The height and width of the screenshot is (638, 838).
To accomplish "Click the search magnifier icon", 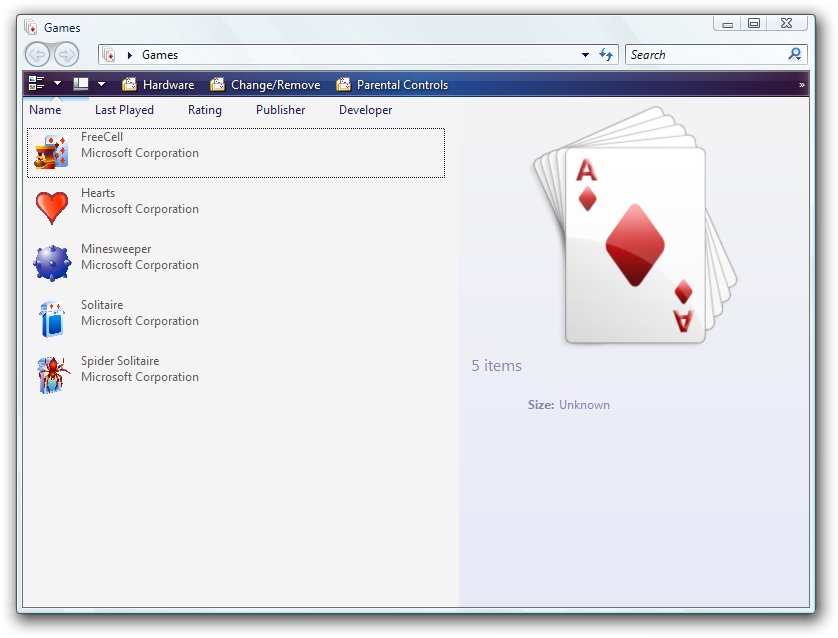I will pyautogui.click(x=795, y=55).
